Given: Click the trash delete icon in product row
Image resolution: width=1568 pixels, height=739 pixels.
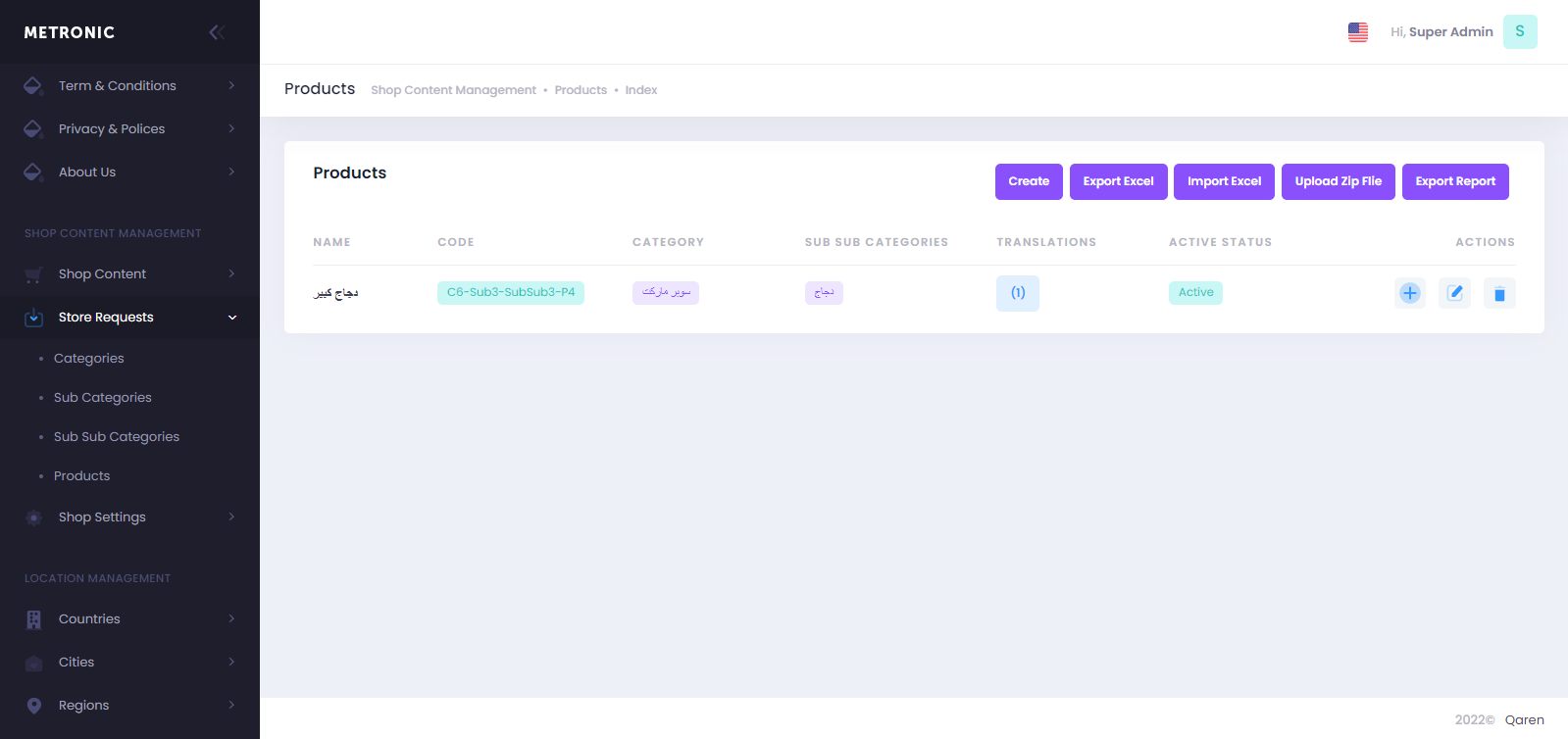Looking at the screenshot, I should pos(1498,294).
